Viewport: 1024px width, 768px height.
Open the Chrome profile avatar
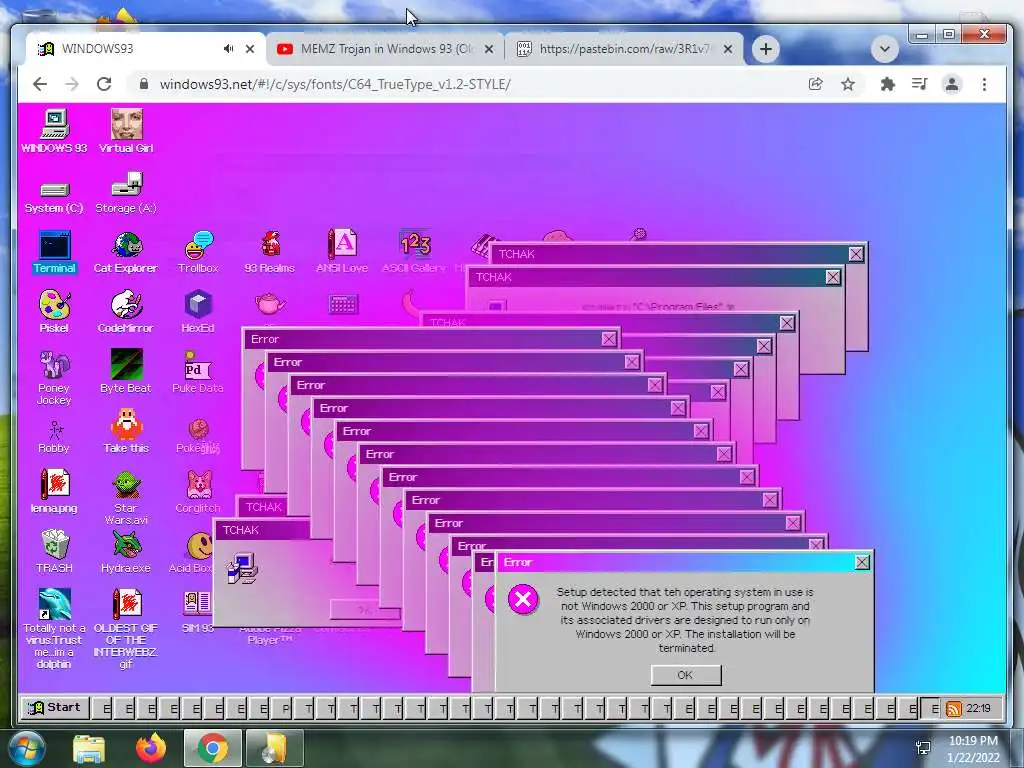click(952, 84)
